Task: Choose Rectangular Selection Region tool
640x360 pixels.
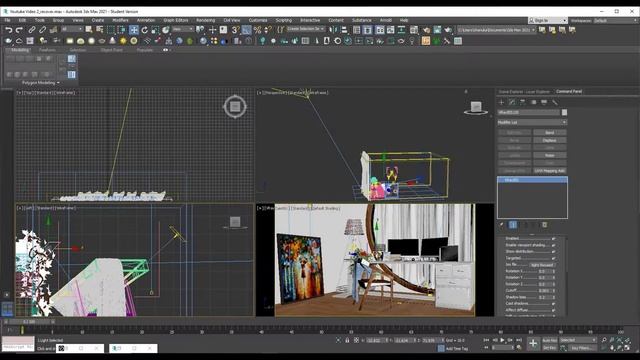Action: point(111,30)
